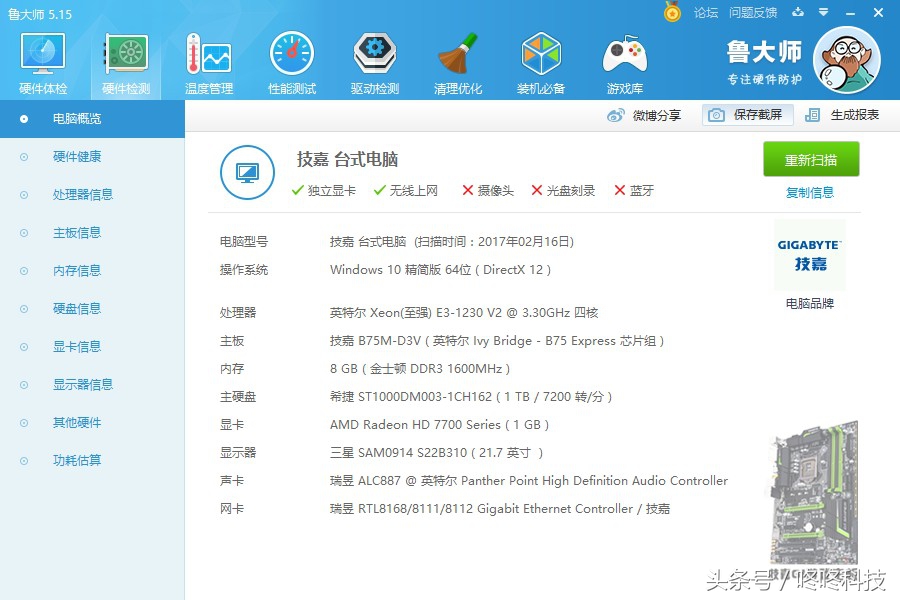Click the 复制信息 copy information link
Screen dimensions: 900x600
810,191
